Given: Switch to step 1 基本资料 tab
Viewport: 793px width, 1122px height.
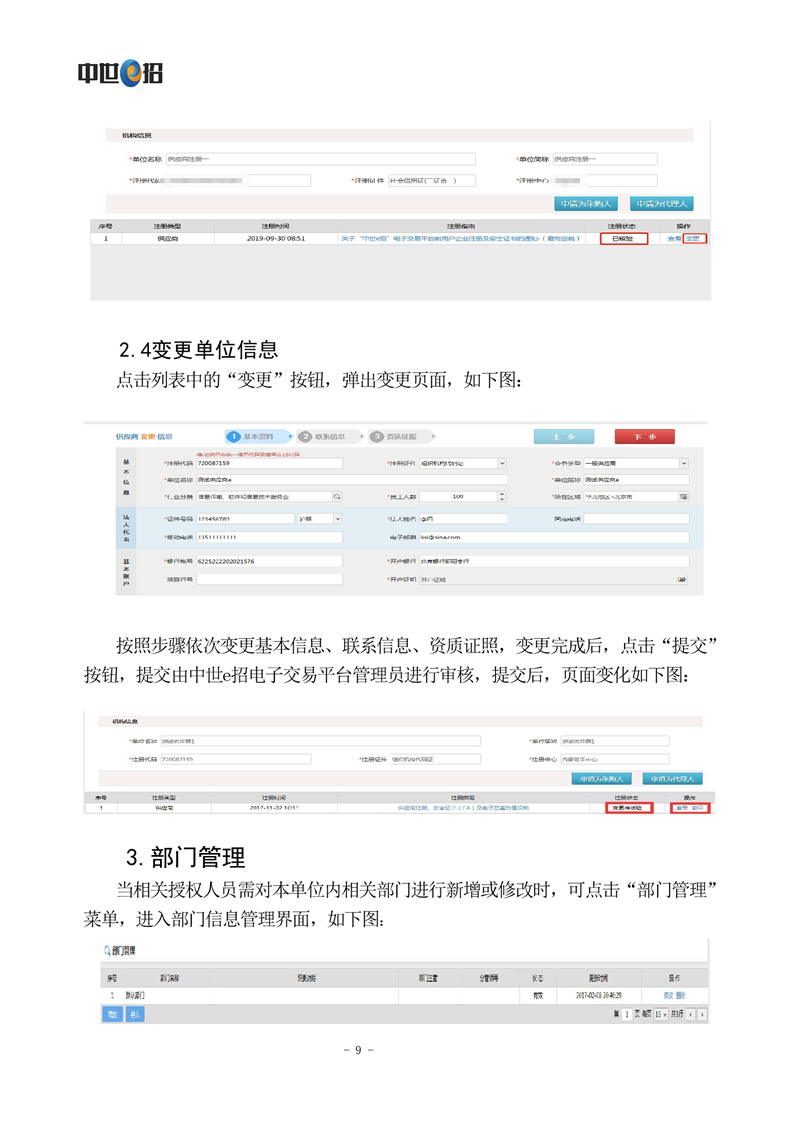Looking at the screenshot, I should coord(256,436).
